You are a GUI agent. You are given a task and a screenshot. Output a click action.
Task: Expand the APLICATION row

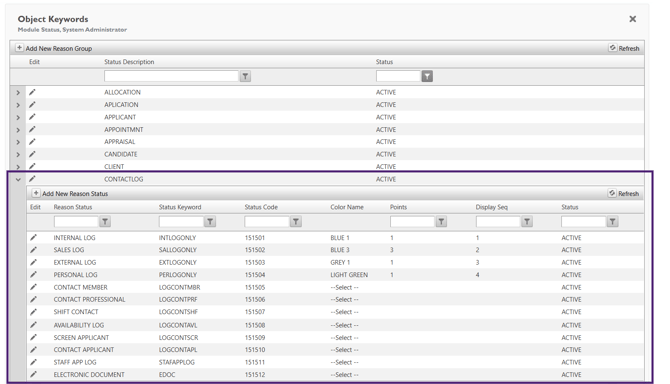pyautogui.click(x=18, y=105)
